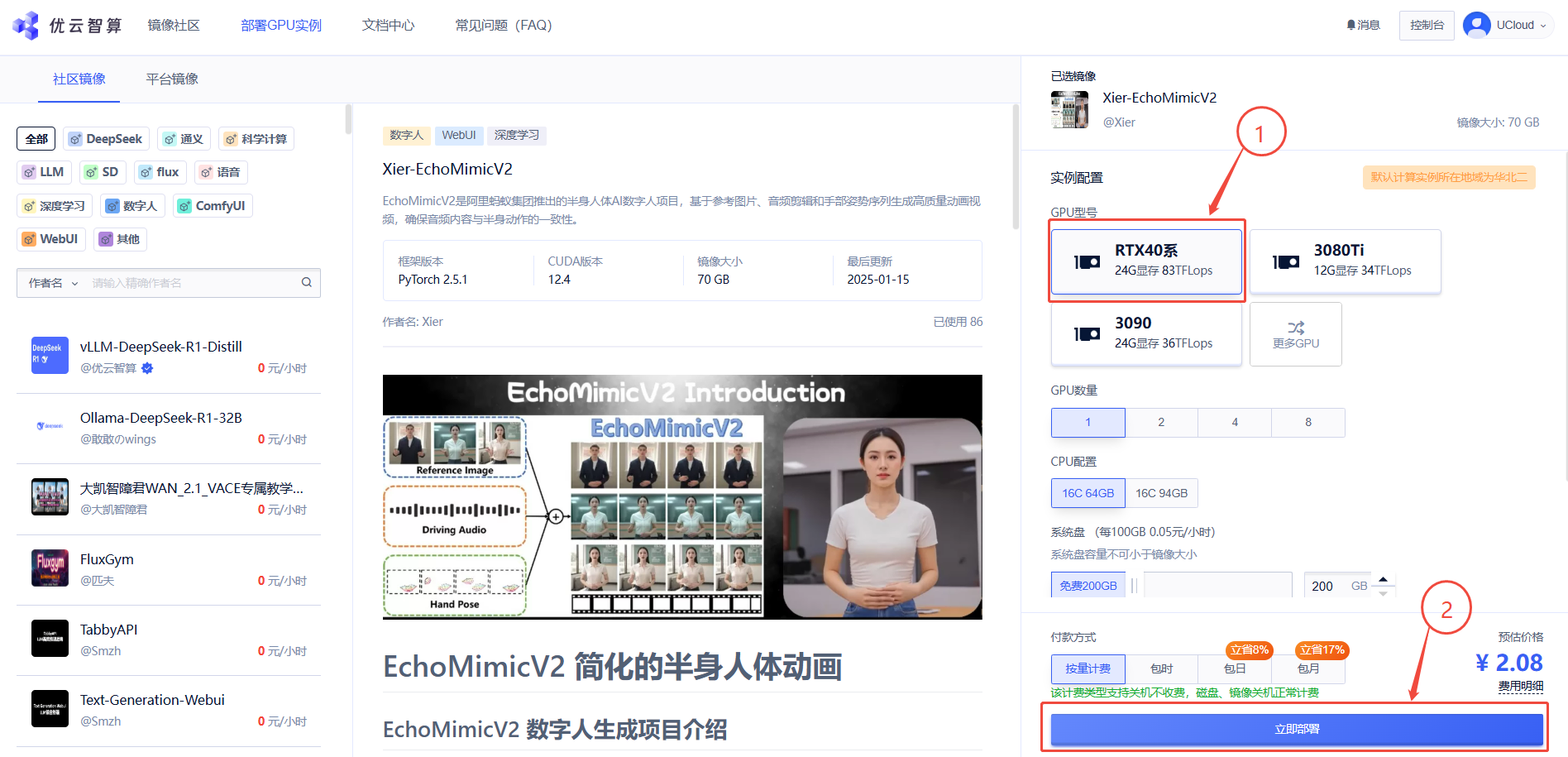Viewport: 1568px width, 757px height.
Task: Open 大凯智障君WAN_2.1_VACE image entry
Action: 169,498
